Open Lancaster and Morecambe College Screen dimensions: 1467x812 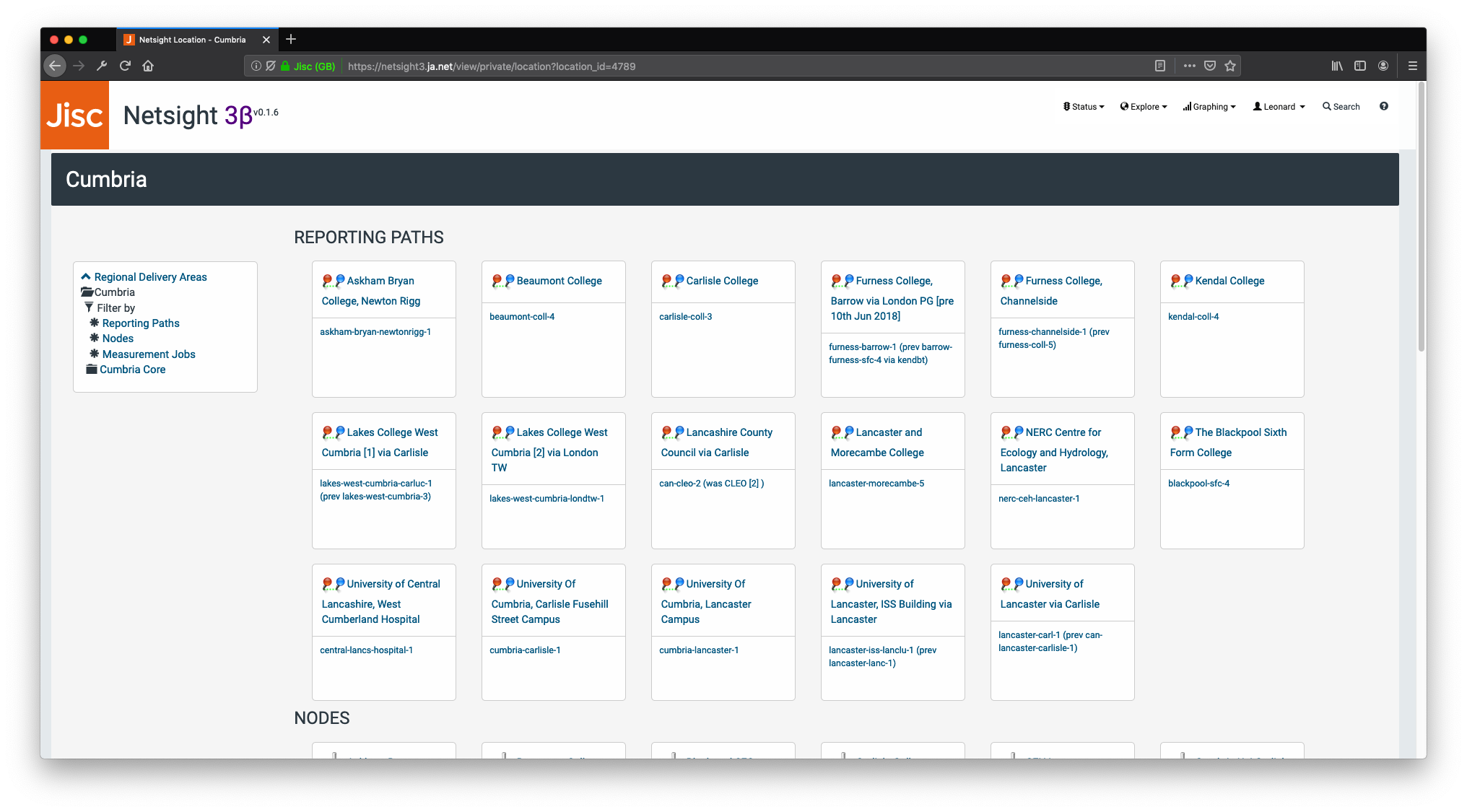click(877, 442)
